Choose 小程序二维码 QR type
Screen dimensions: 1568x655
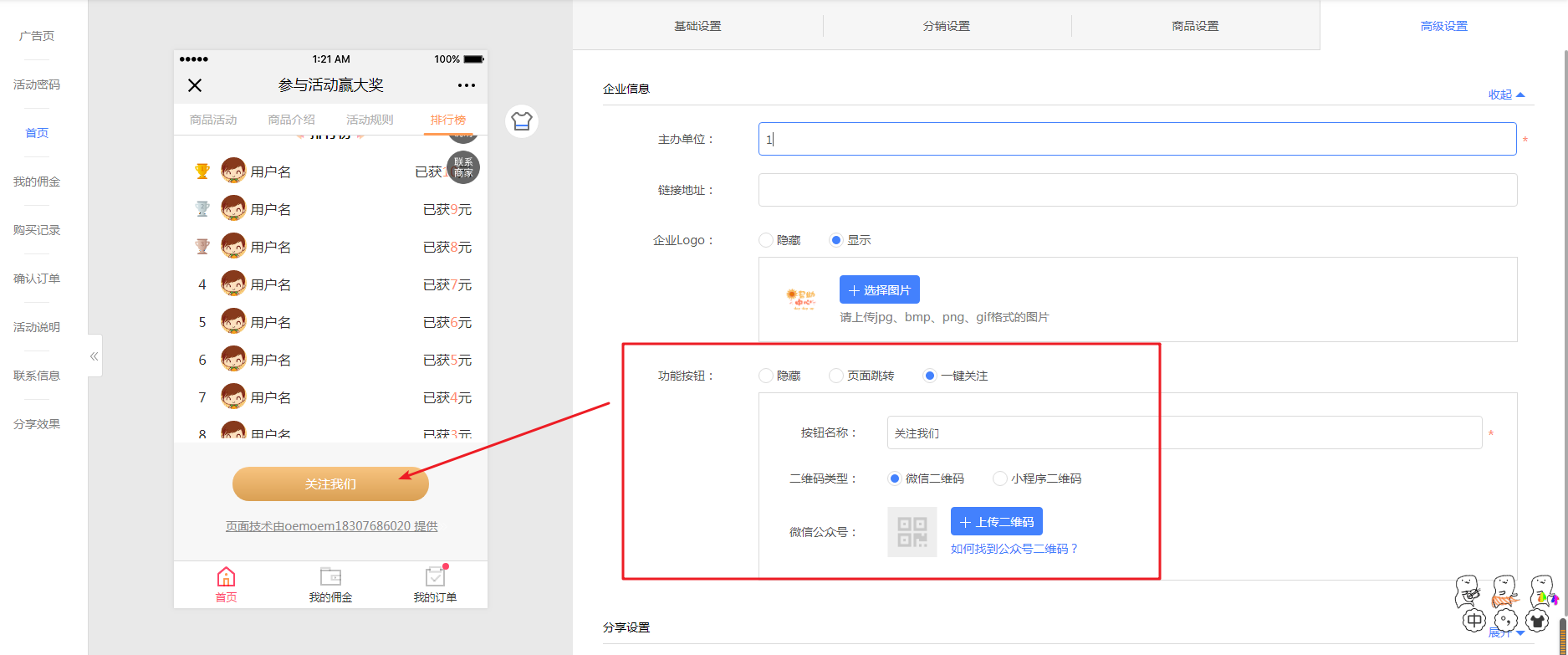(x=999, y=478)
